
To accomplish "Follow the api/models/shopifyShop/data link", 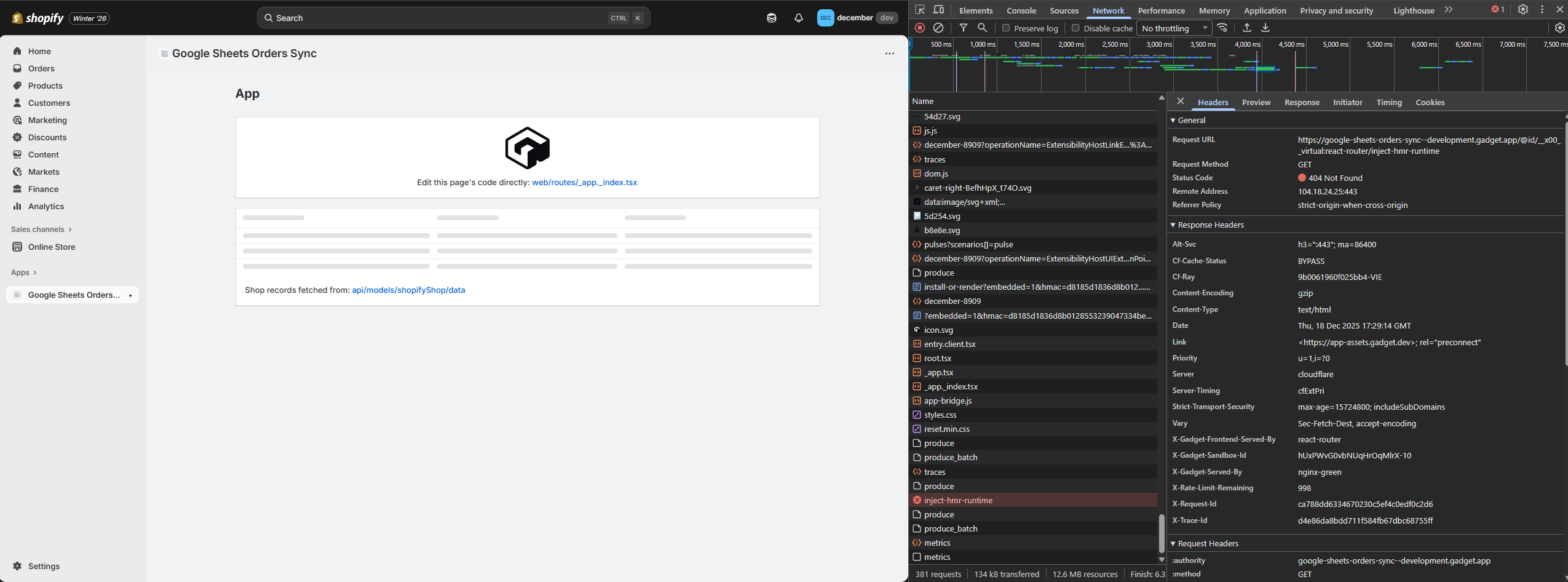I will tap(408, 290).
